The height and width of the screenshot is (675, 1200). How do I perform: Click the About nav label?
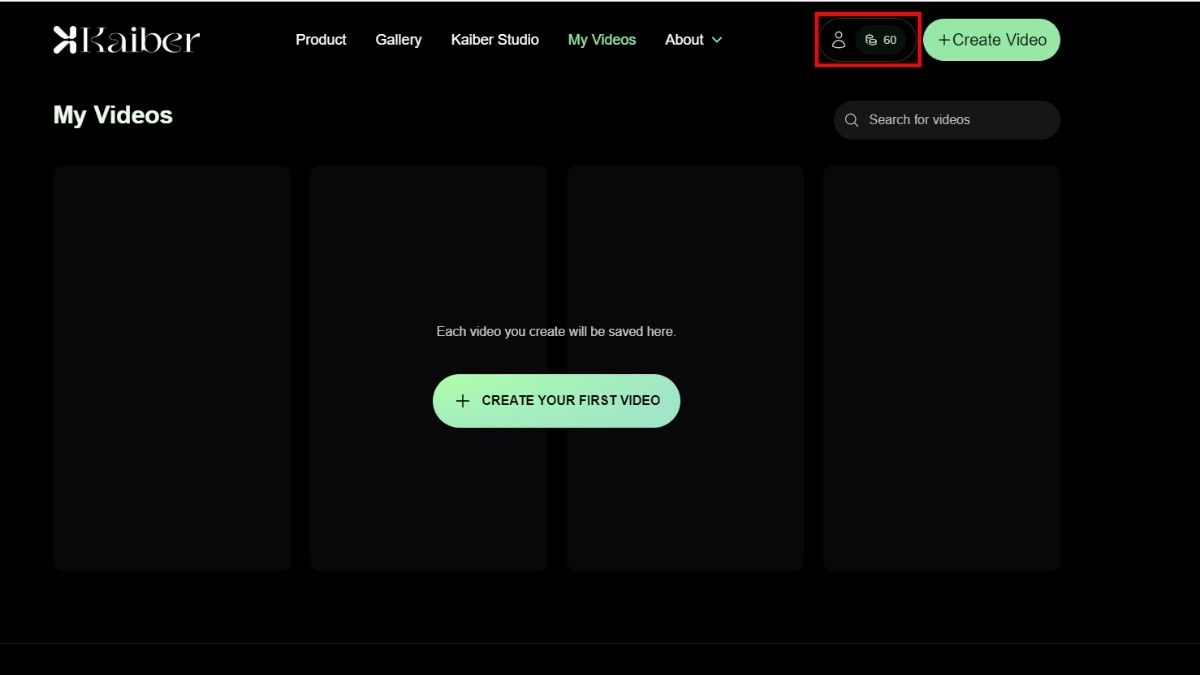[x=684, y=40]
